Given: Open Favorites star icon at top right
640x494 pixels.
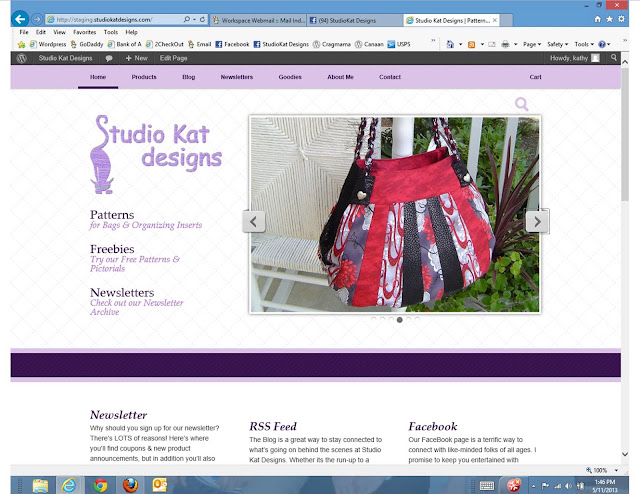Looking at the screenshot, I should point(609,19).
